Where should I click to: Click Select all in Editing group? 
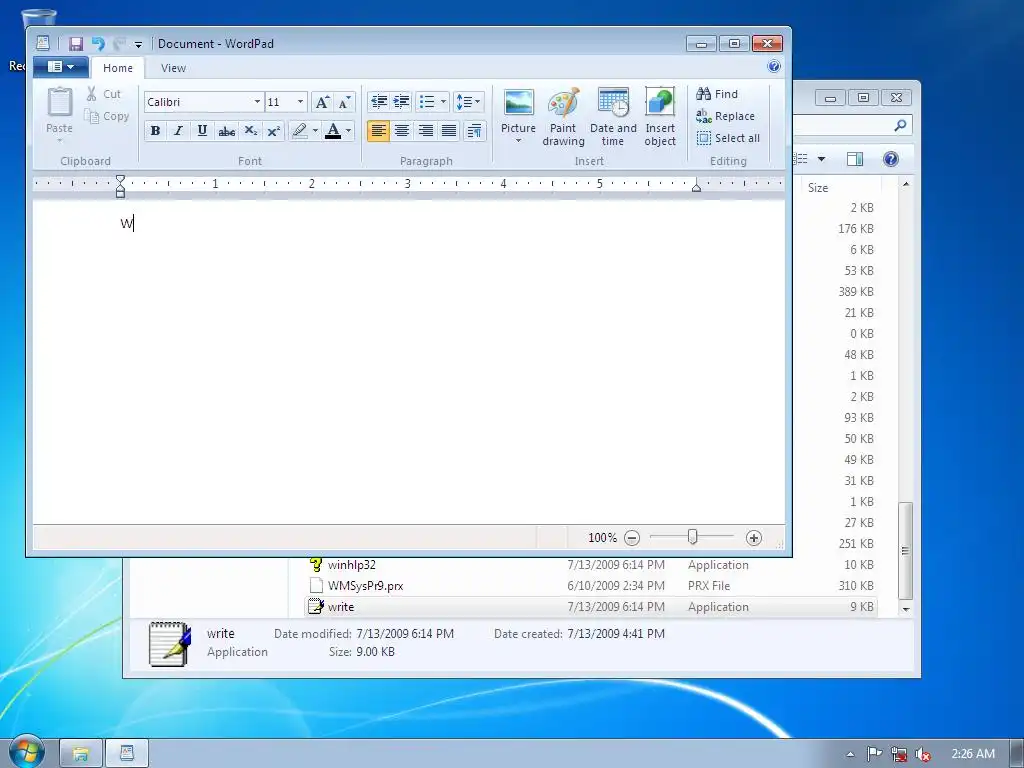[728, 138]
